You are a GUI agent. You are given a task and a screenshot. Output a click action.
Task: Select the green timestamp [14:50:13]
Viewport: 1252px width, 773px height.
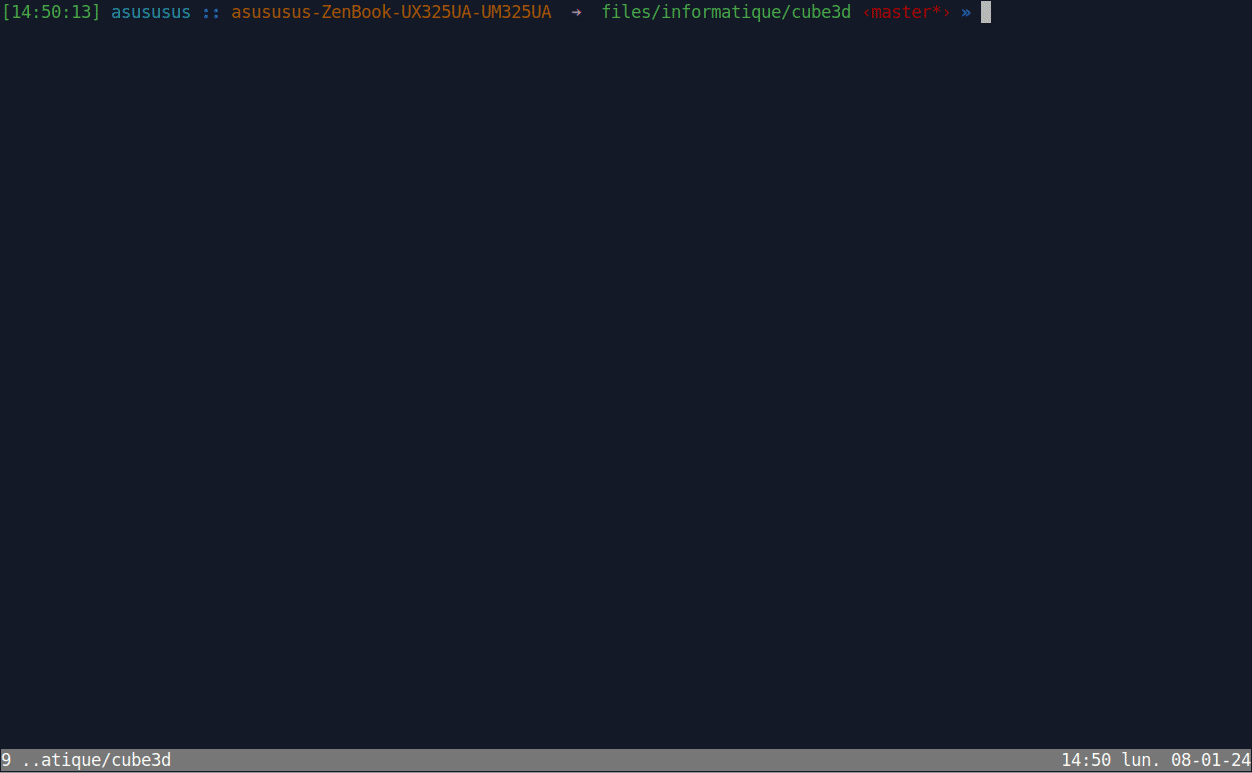pos(51,12)
